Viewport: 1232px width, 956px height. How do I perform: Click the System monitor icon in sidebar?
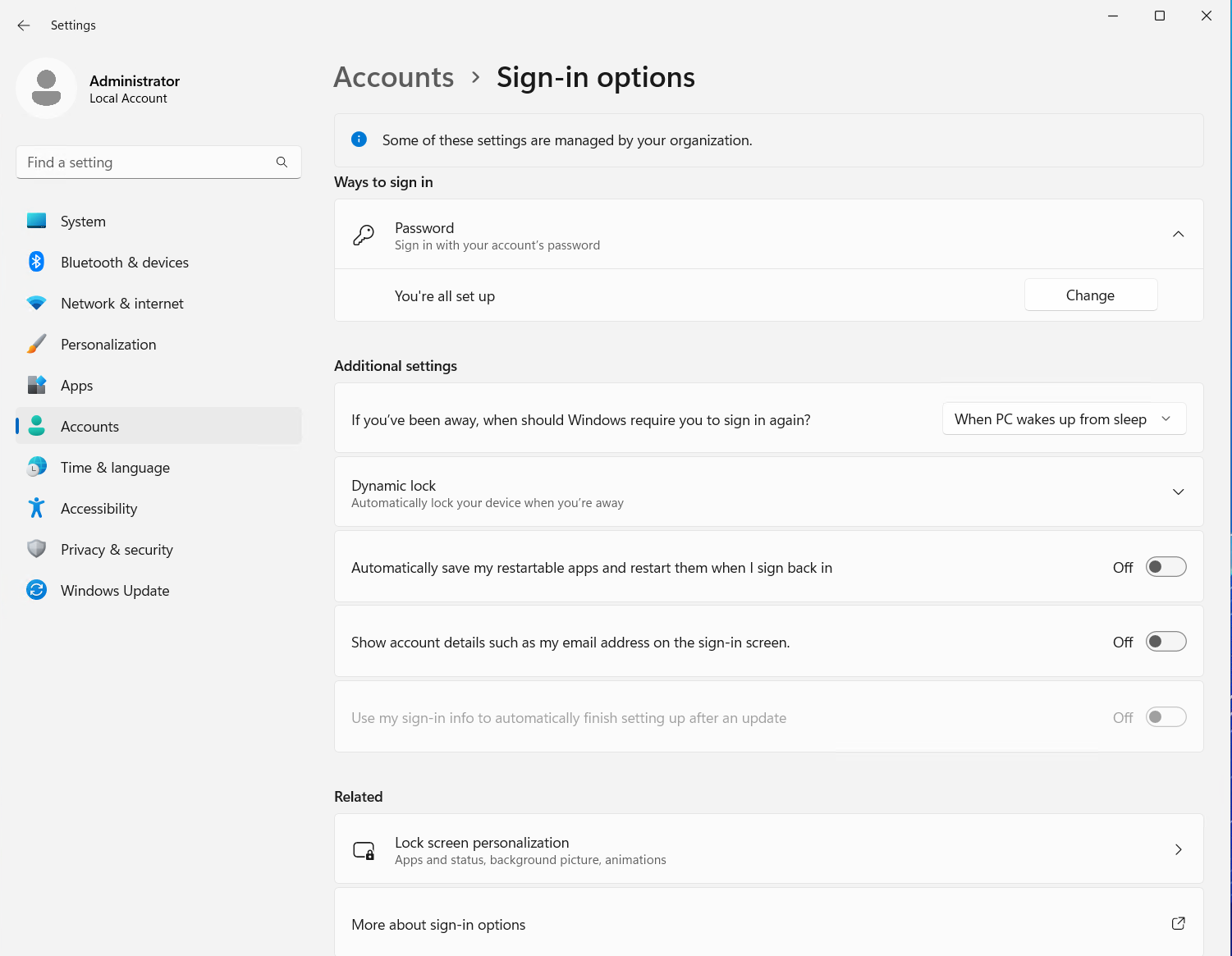coord(36,221)
